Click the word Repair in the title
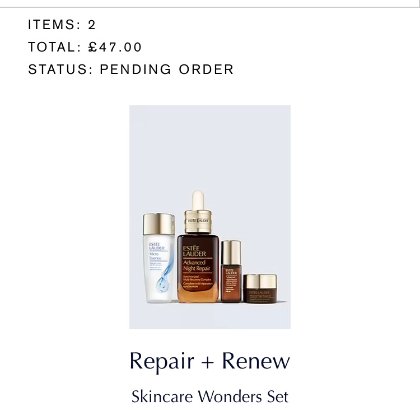The image size is (420, 420). (x=162, y=363)
